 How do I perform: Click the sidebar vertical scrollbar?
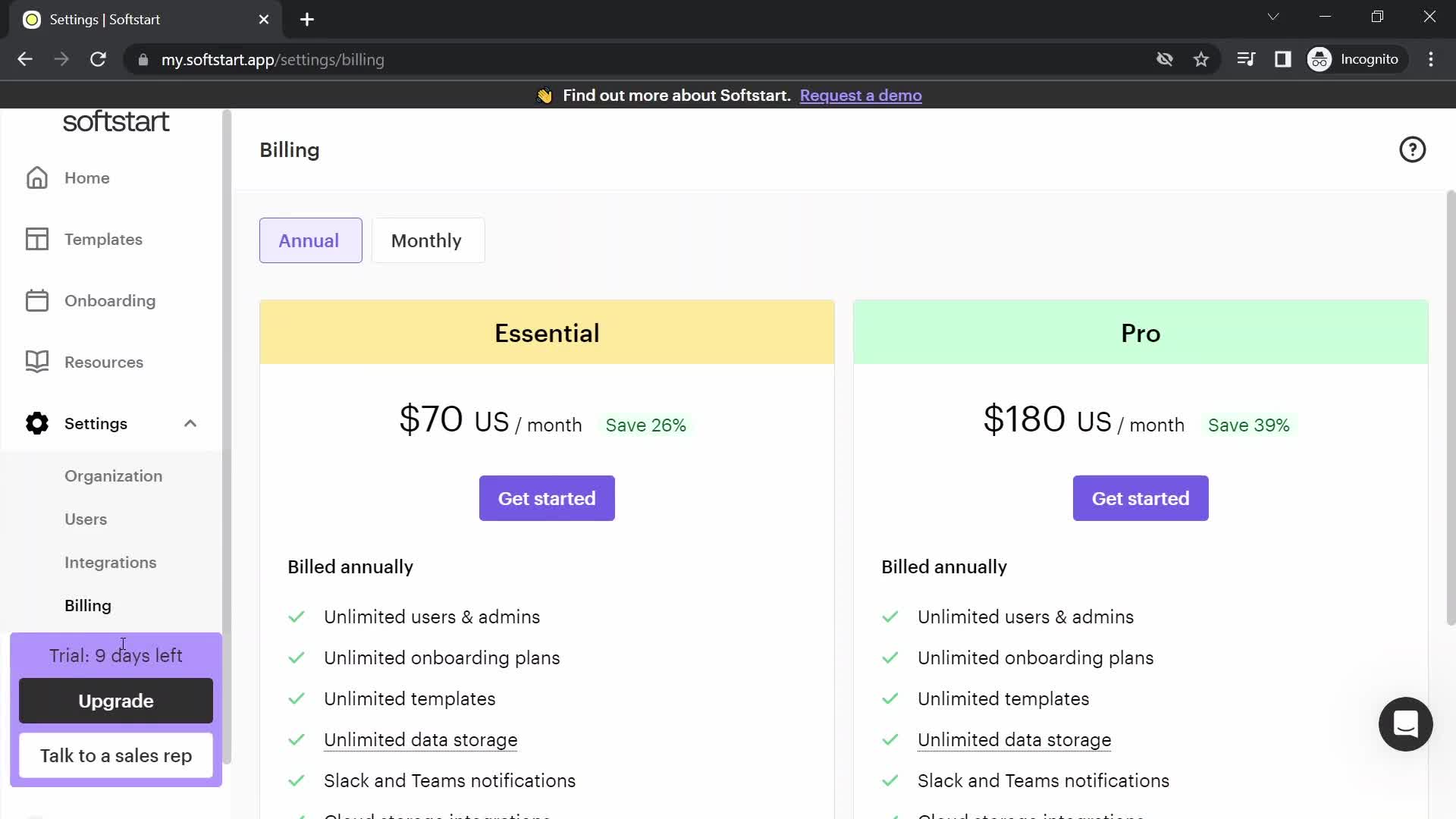226,437
